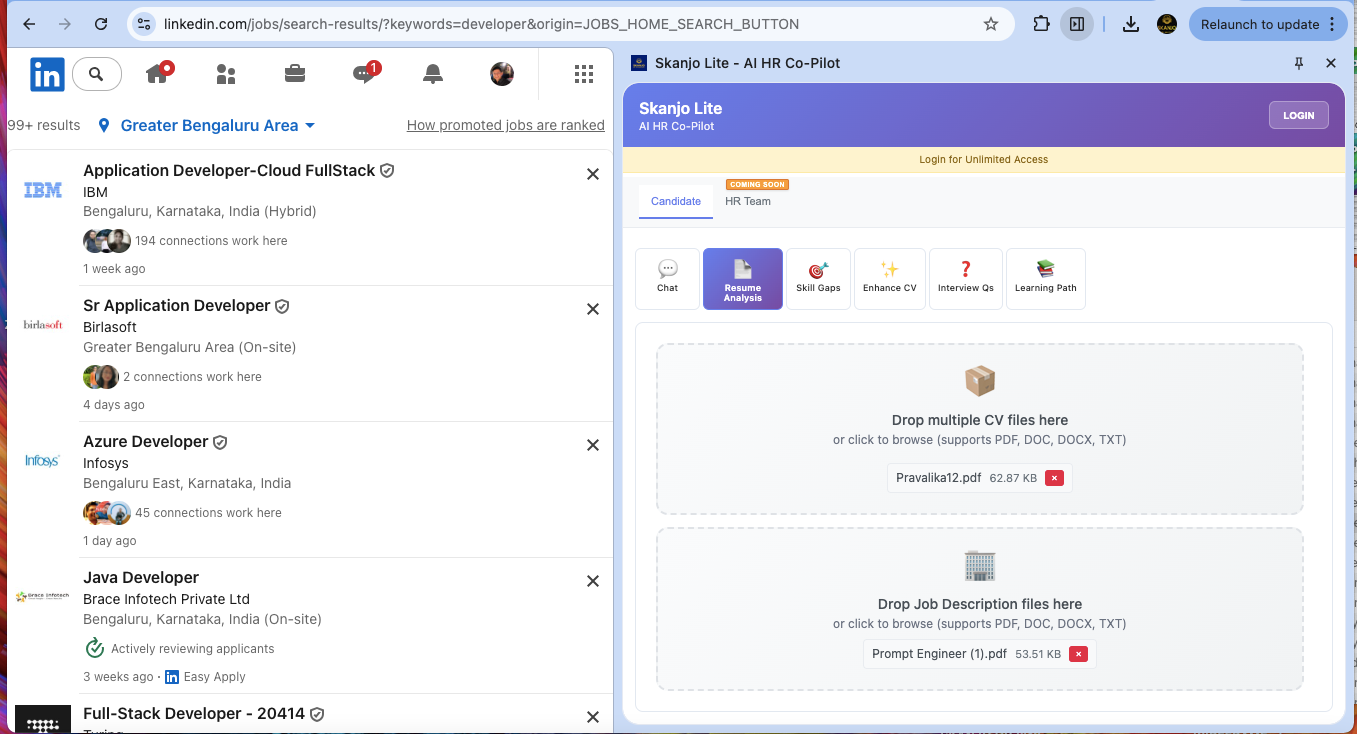The width and height of the screenshot is (1357, 734).
Task: Click the browser forward arrow
Action: (65, 24)
